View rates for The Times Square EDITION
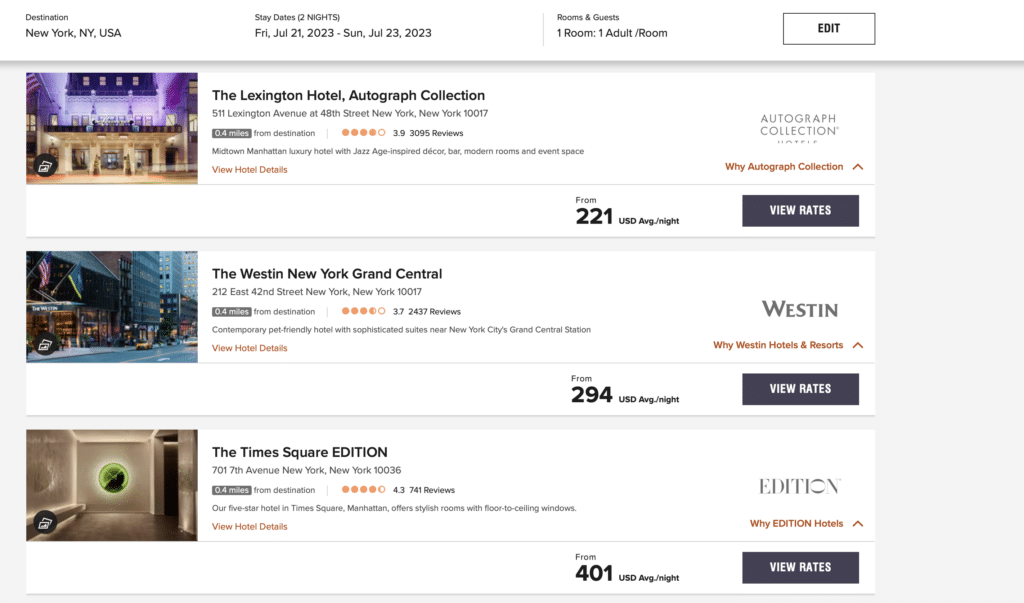1024x603 pixels. tap(800, 567)
